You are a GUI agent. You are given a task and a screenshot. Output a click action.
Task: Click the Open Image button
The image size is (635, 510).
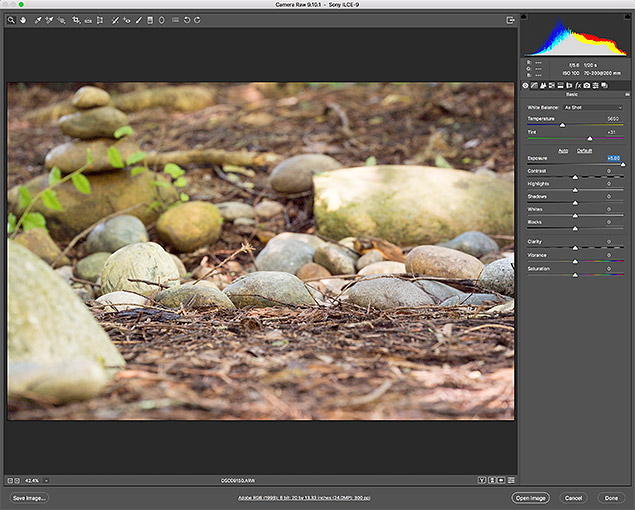(529, 497)
